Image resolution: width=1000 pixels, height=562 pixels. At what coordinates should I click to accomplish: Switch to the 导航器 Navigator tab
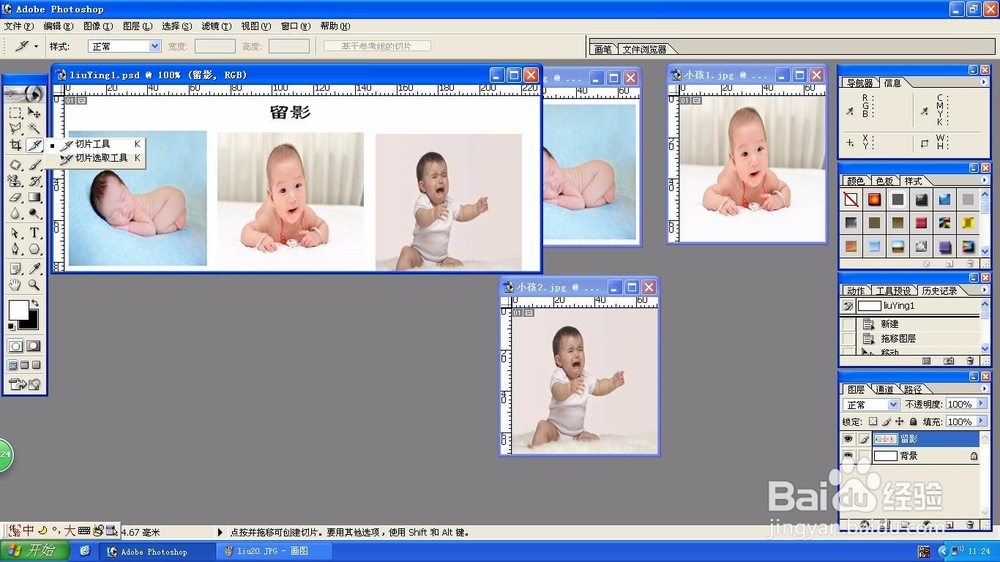860,83
